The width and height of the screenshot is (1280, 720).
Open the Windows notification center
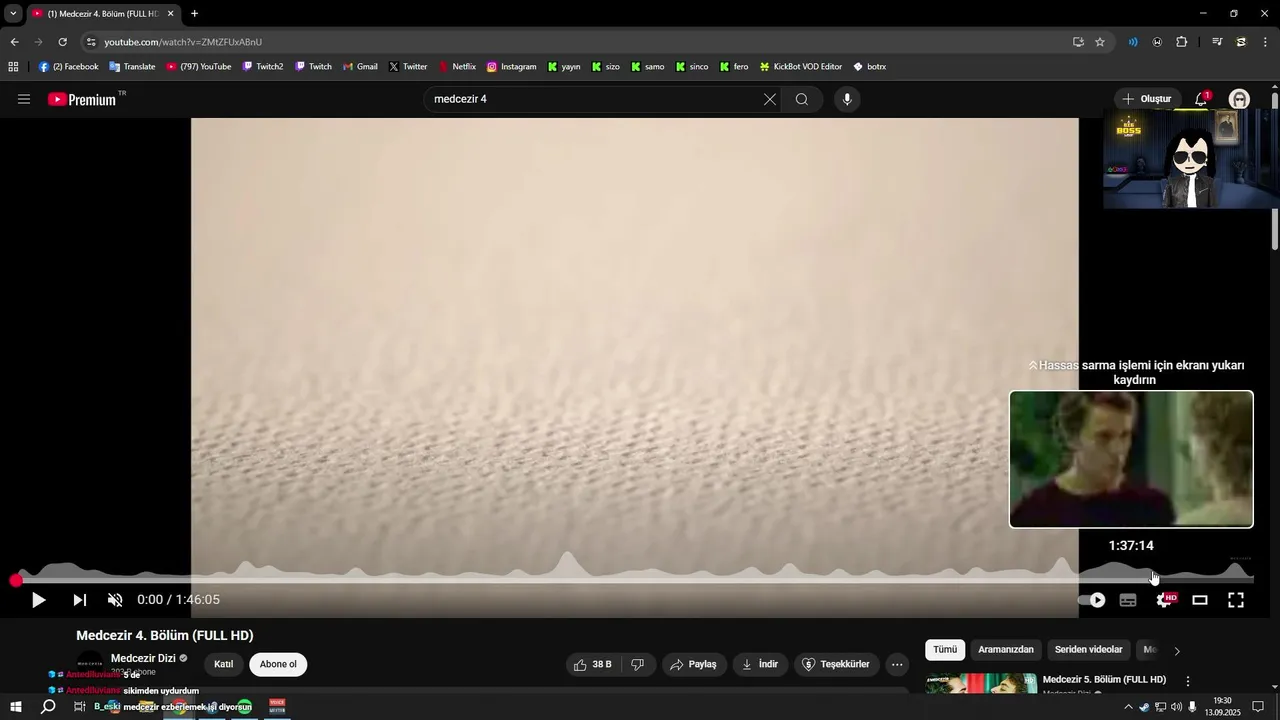pyautogui.click(x=1258, y=707)
